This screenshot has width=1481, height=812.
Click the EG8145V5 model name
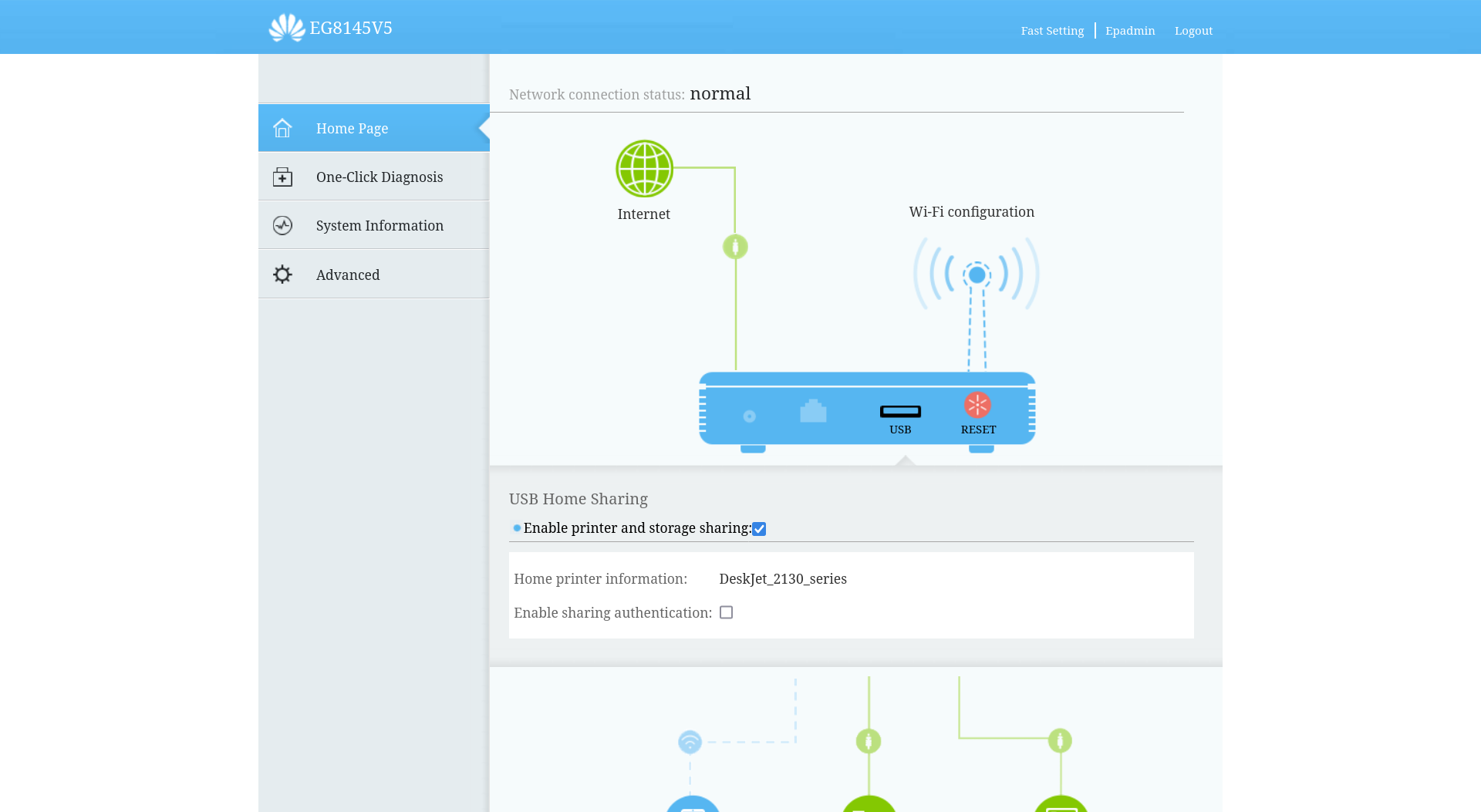[x=351, y=28]
